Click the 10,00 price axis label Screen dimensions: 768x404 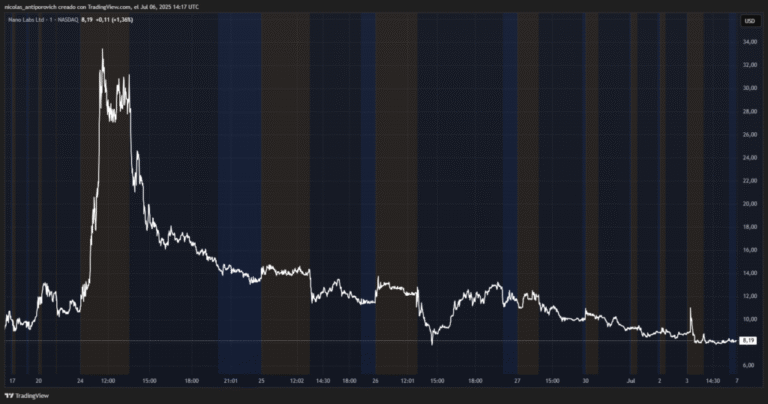click(x=750, y=319)
